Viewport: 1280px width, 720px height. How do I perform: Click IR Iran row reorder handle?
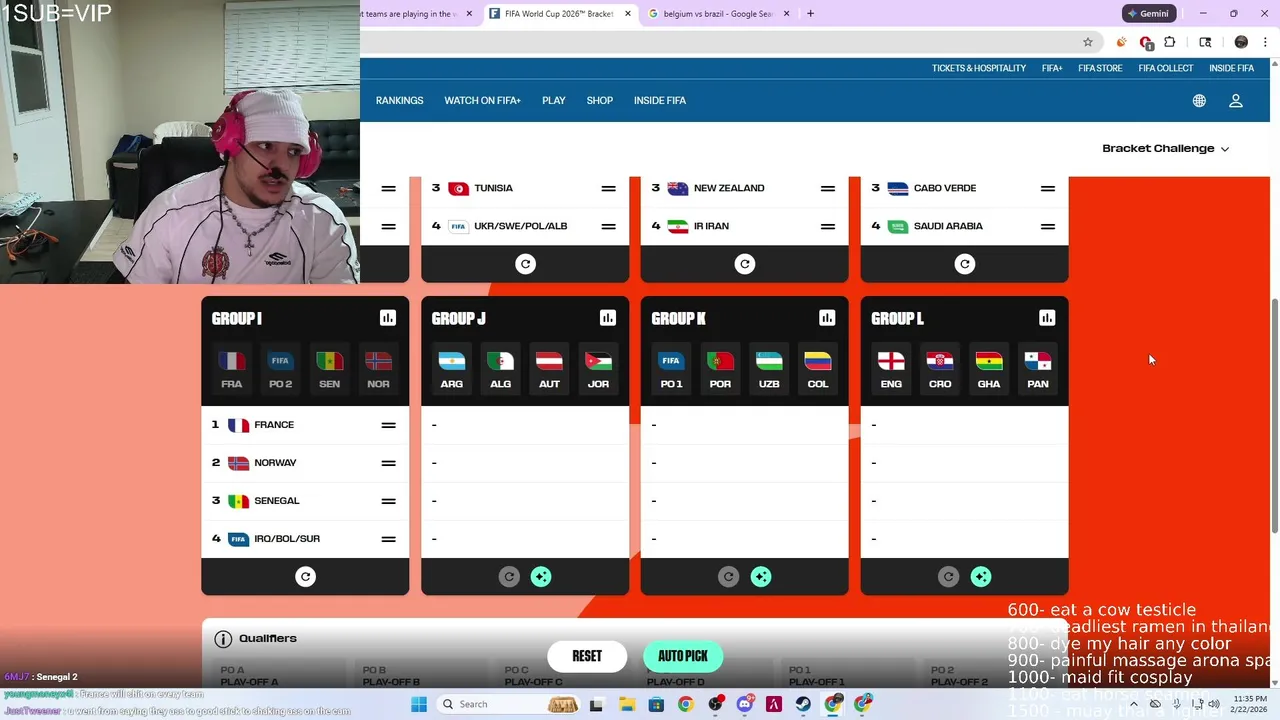pos(828,226)
